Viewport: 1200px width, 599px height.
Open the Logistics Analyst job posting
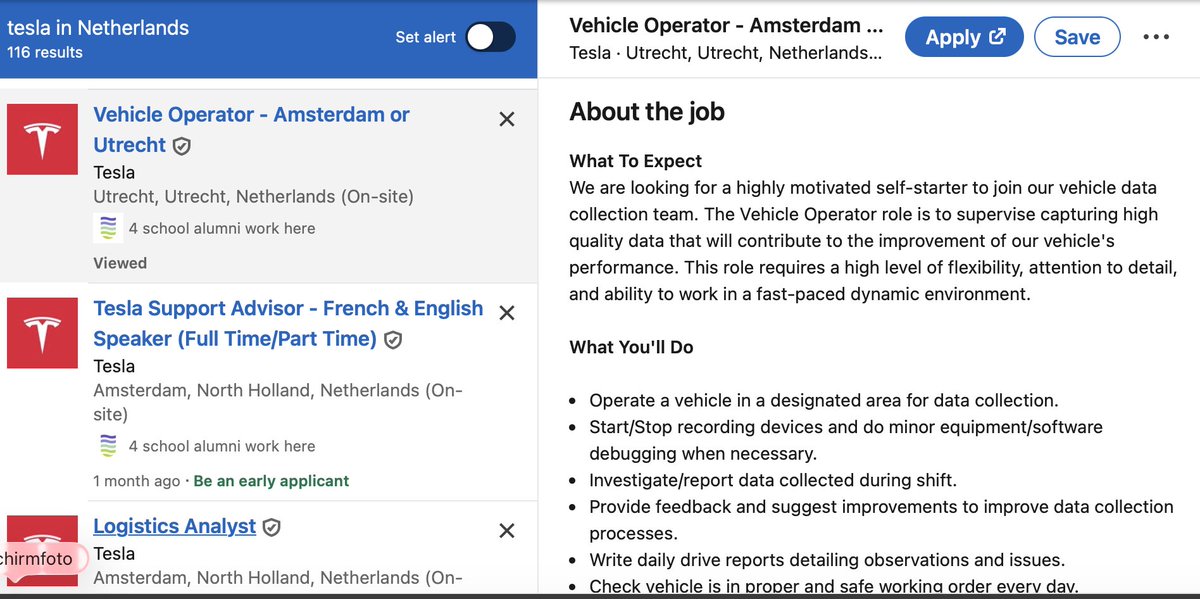174,526
